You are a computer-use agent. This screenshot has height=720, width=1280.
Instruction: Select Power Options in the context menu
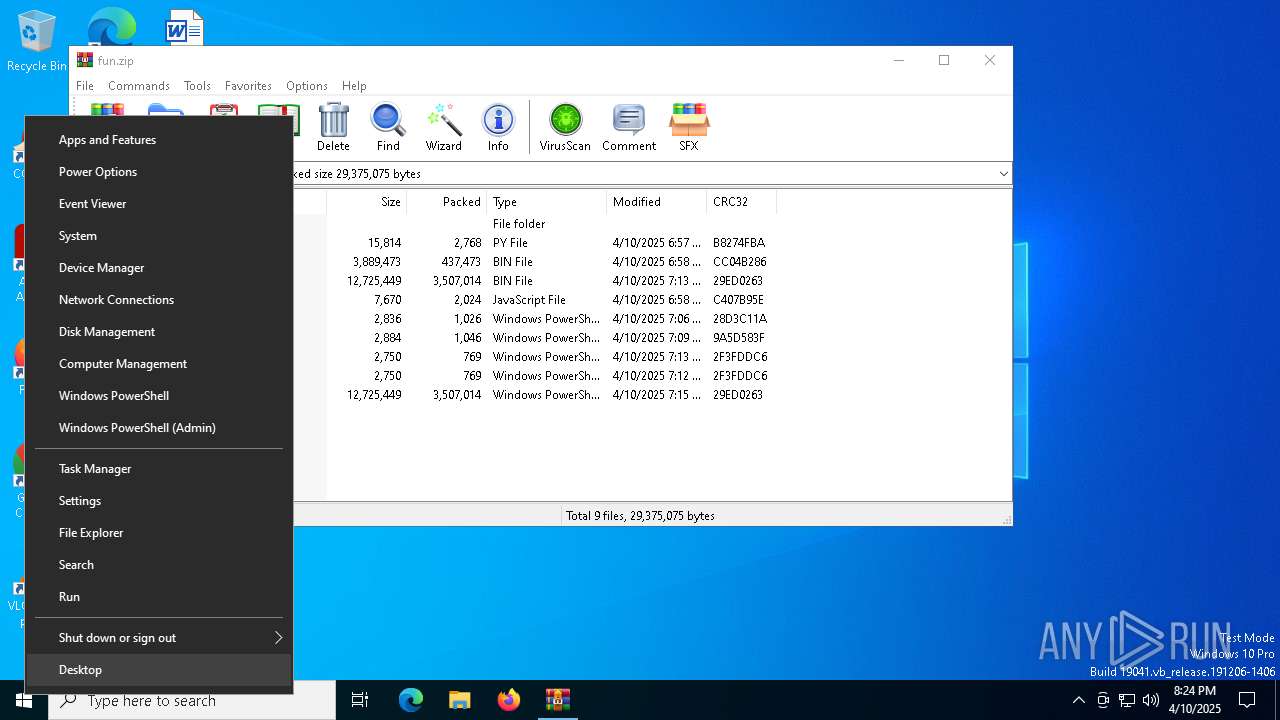(159, 172)
